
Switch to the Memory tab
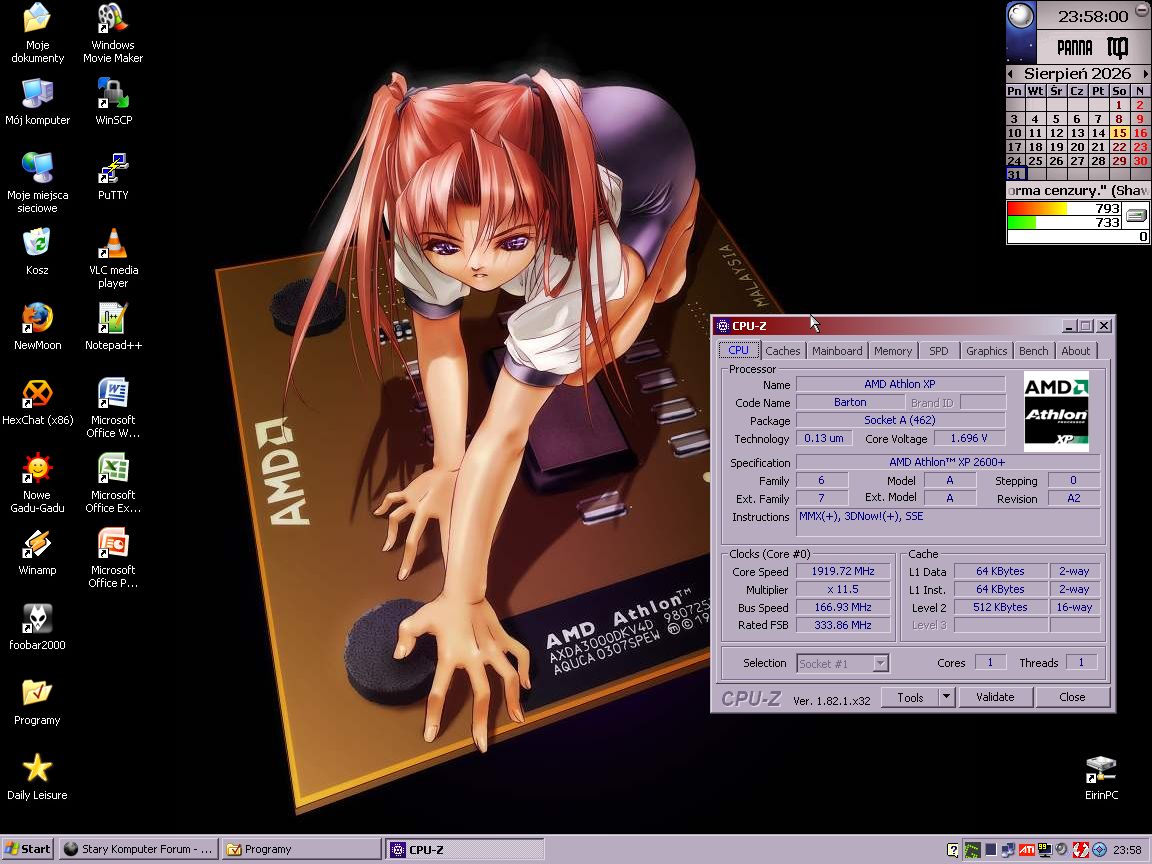pyautogui.click(x=893, y=351)
